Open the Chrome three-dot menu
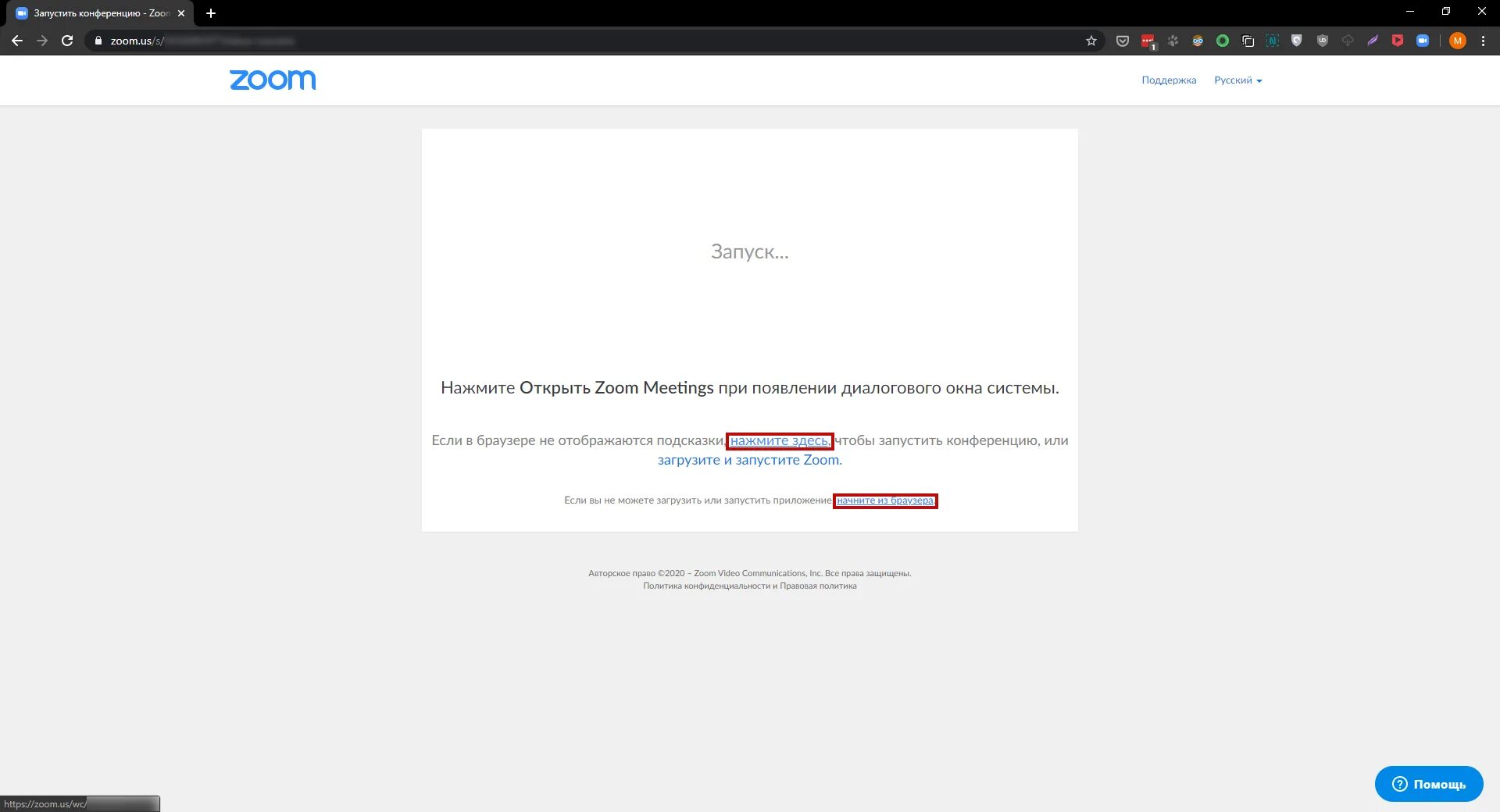The height and width of the screenshot is (812, 1500). click(x=1483, y=41)
